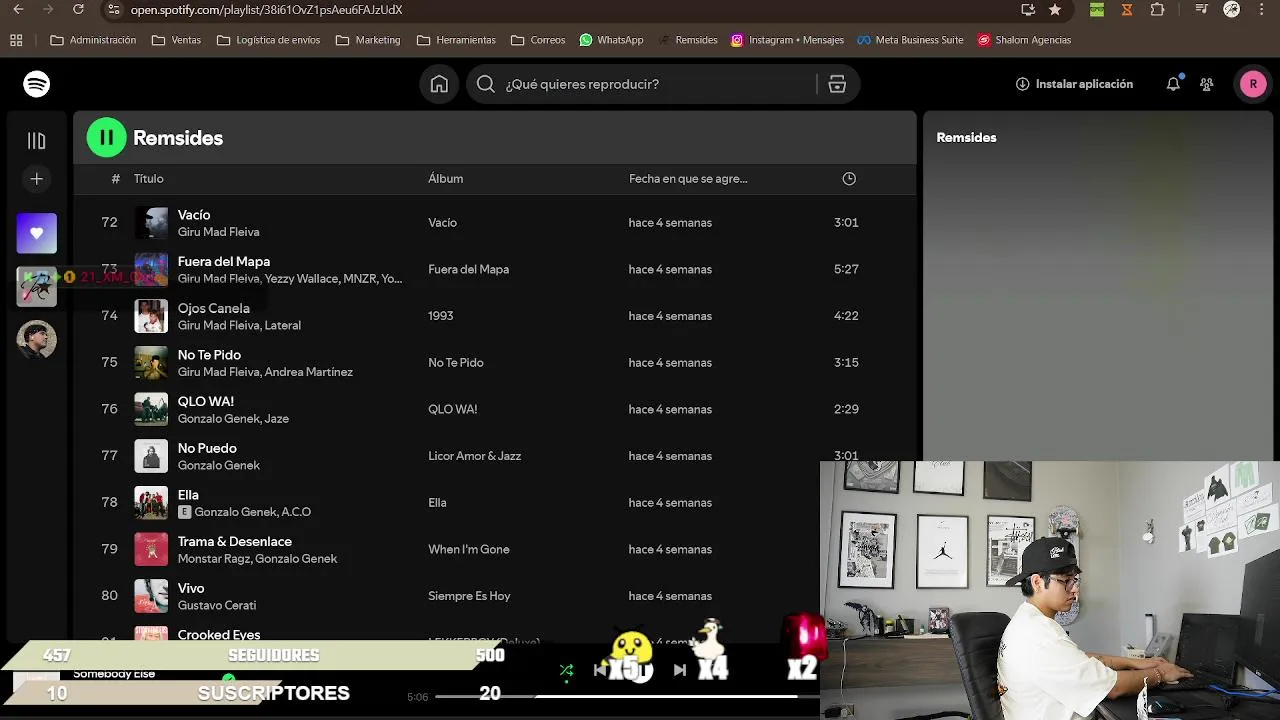Screen dimensions: 1280x720
Task: View the site information icon in the address bar
Action: tap(113, 9)
